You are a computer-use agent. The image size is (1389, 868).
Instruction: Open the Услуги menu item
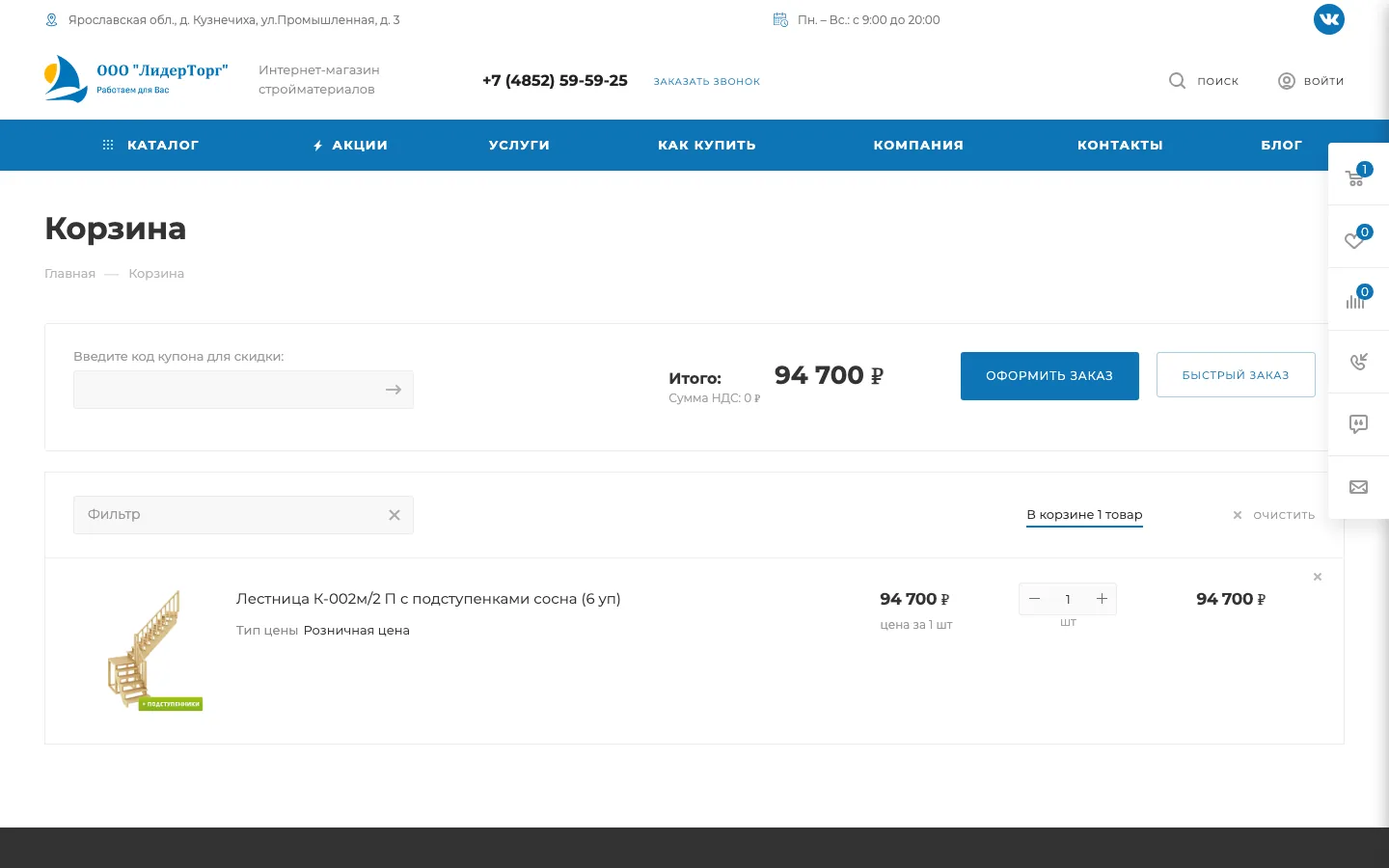pos(519,145)
